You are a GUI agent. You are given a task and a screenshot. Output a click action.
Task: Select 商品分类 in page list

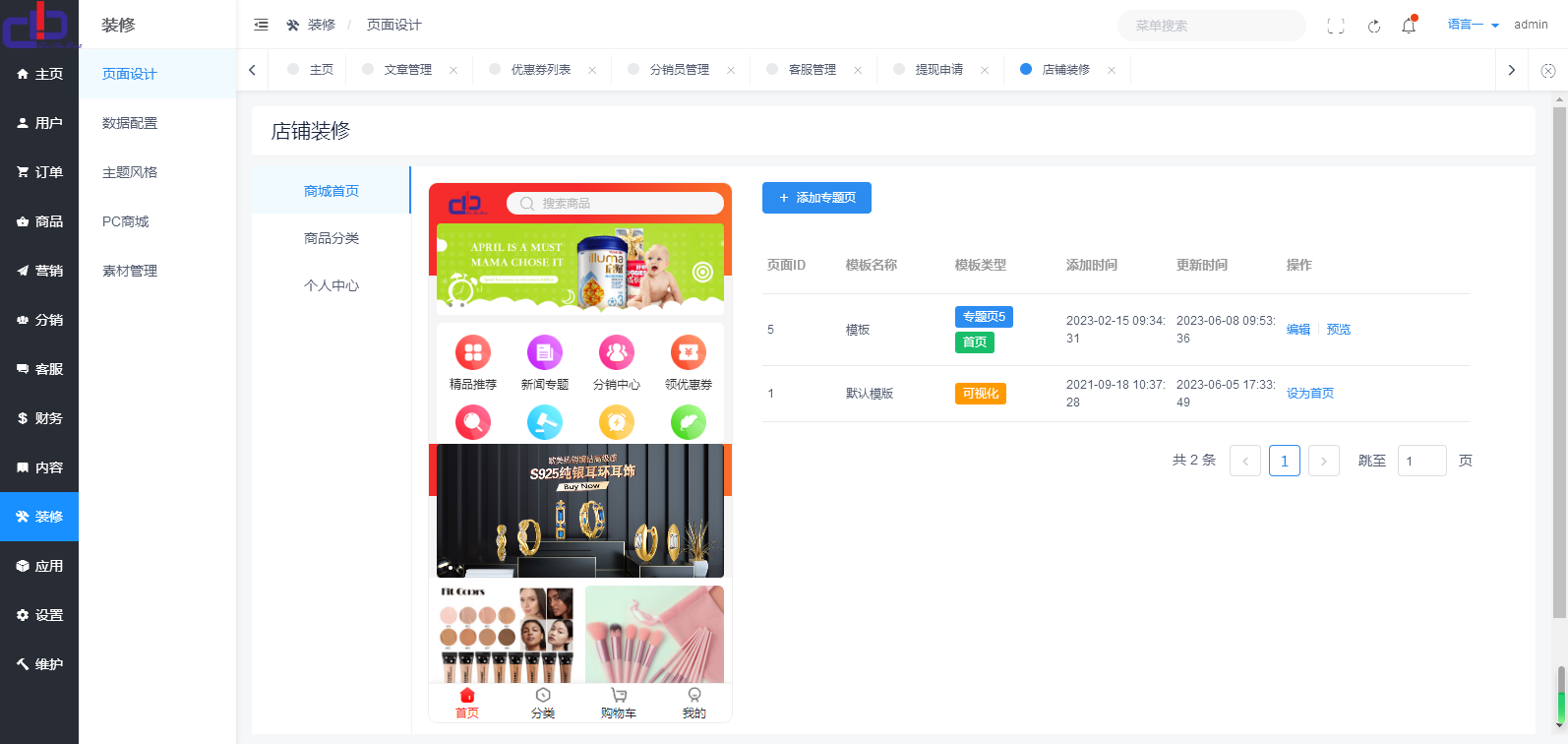332,238
